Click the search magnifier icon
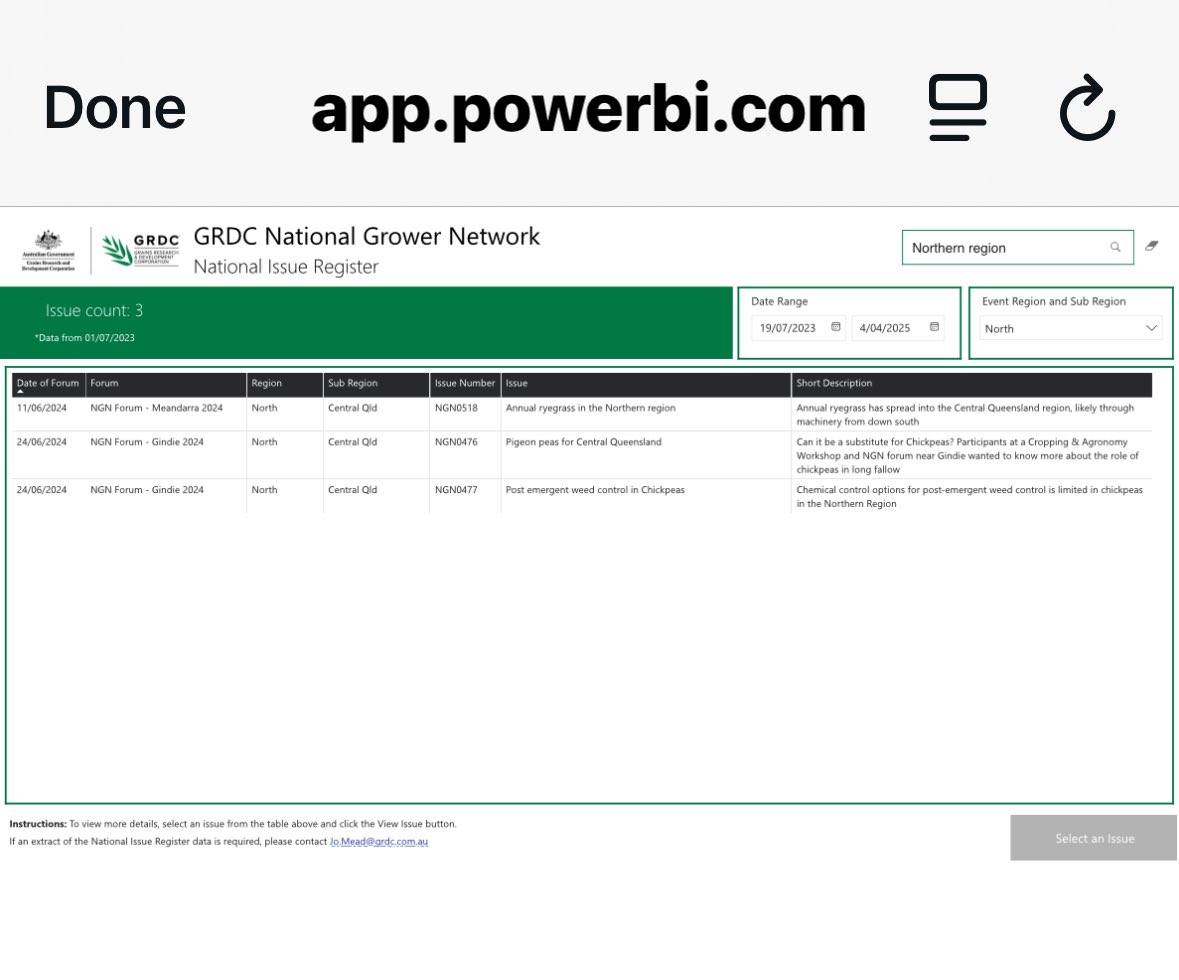Screen dimensions: 1179x980 click(x=1115, y=247)
